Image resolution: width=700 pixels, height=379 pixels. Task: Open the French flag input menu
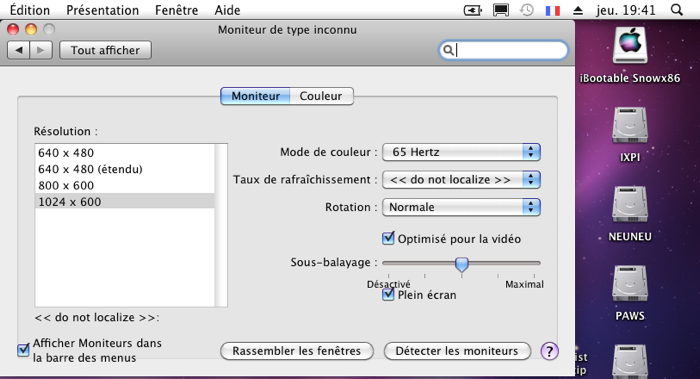(553, 10)
